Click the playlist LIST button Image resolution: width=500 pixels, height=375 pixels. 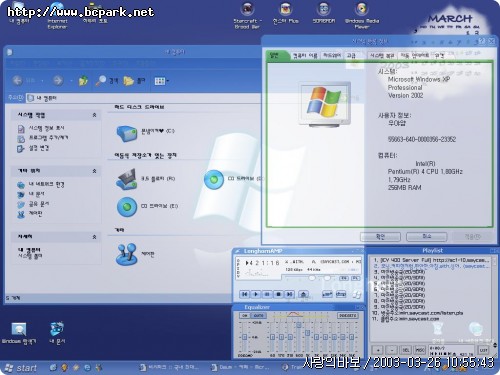[x=483, y=350]
